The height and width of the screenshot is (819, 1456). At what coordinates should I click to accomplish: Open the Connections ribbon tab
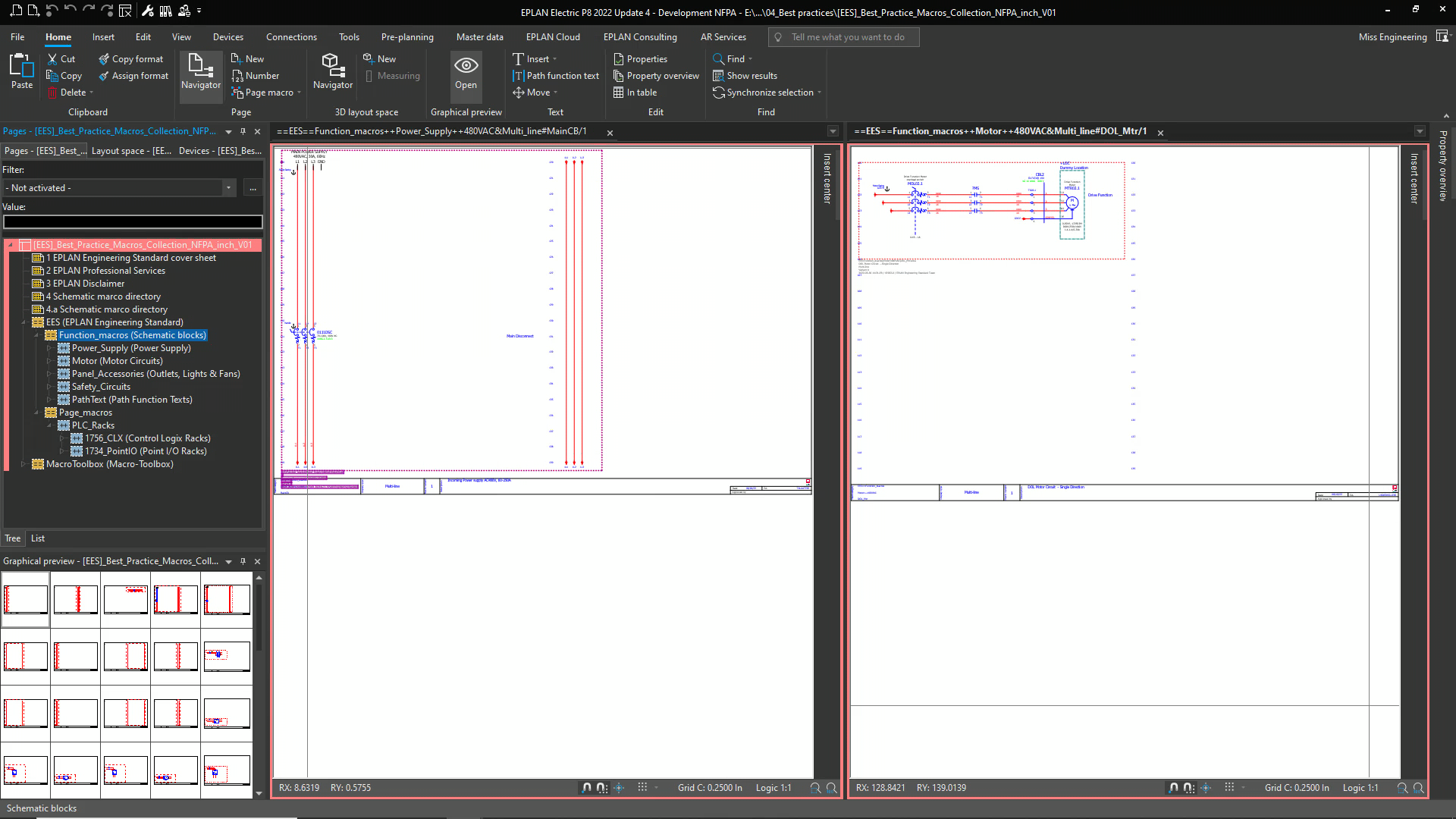pyautogui.click(x=291, y=37)
